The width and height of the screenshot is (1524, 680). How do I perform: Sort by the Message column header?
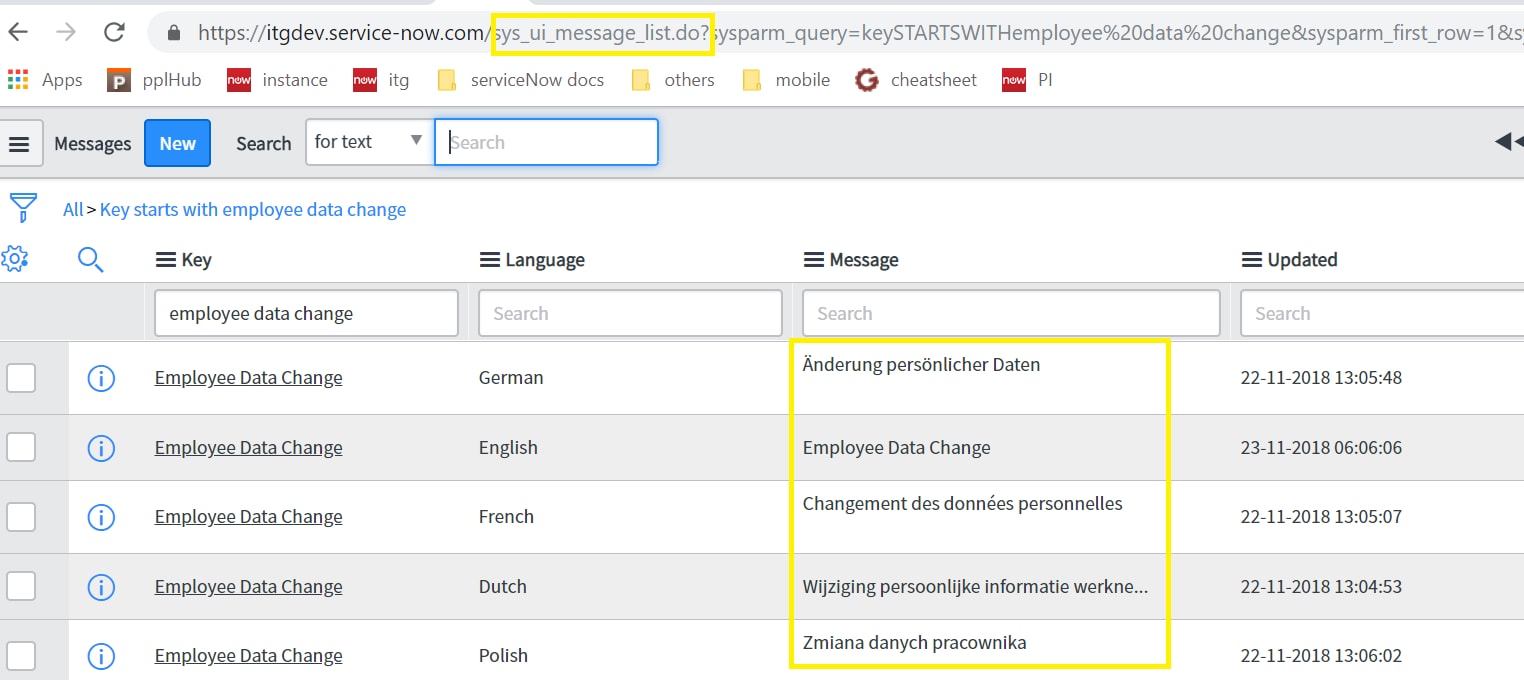pos(864,260)
